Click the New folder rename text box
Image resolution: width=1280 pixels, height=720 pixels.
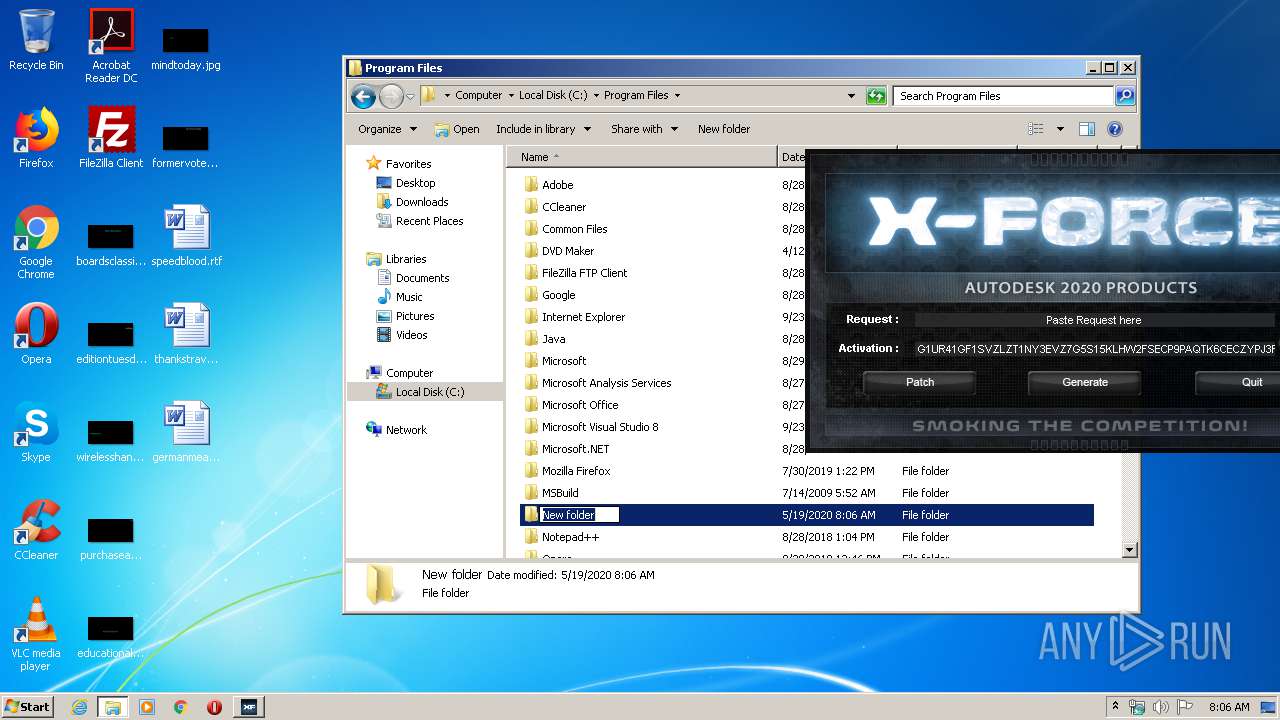pyautogui.click(x=580, y=515)
